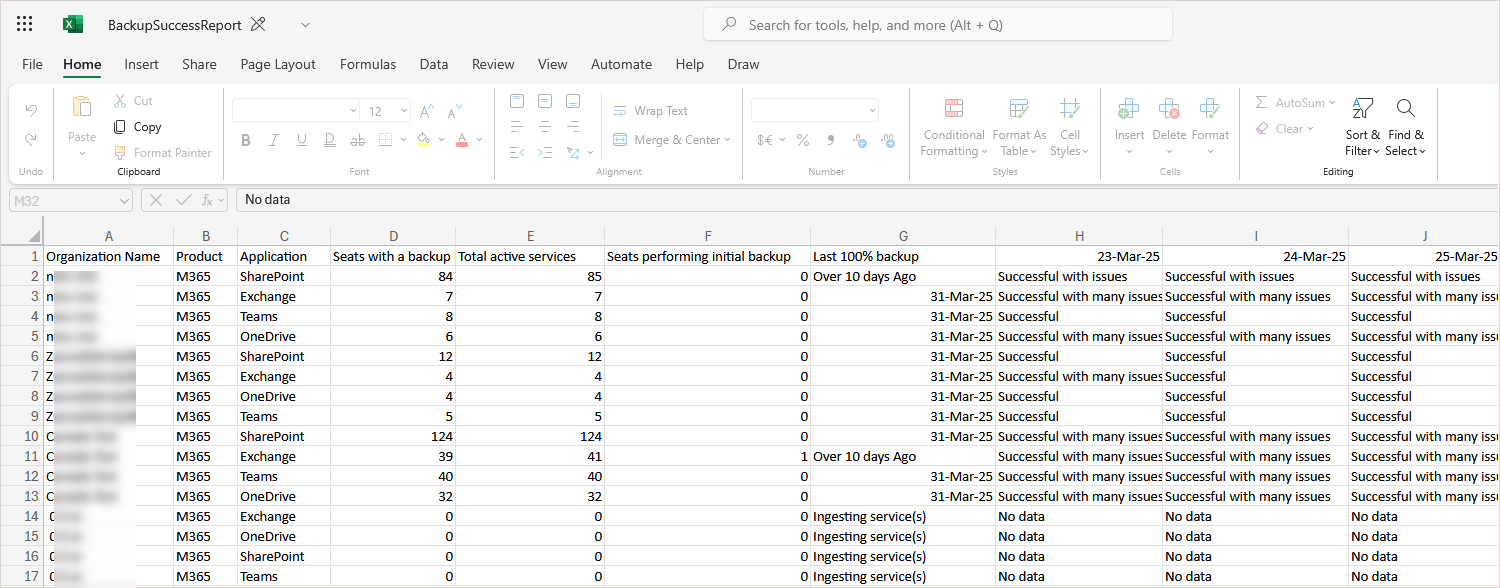Viewport: 1500px width, 588px height.
Task: Expand the Merge & Center options
Action: [x=728, y=139]
